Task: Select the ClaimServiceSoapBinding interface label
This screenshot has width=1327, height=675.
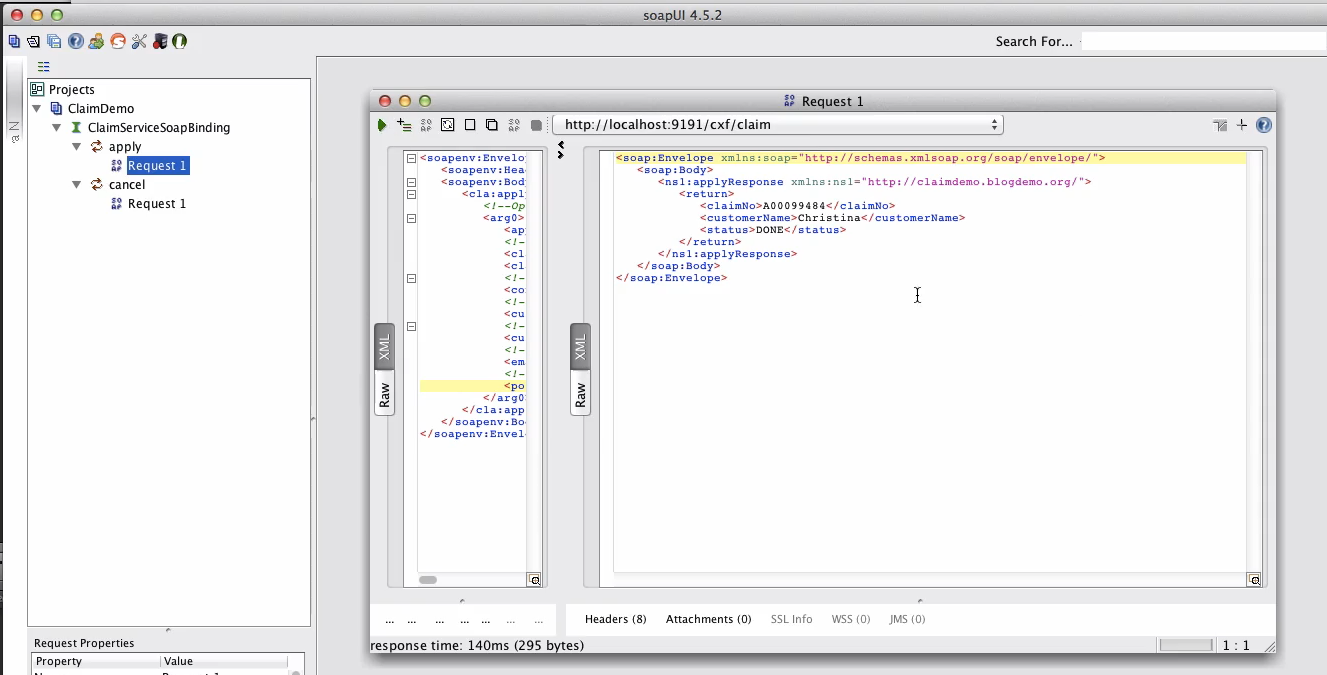Action: 159,127
